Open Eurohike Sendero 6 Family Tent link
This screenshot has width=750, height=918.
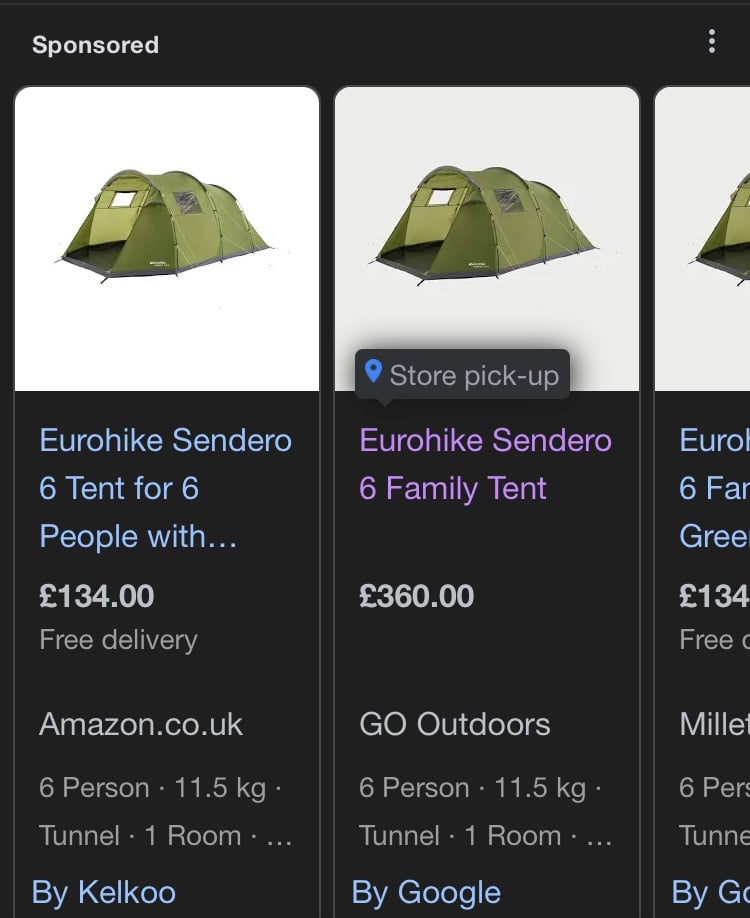(485, 464)
